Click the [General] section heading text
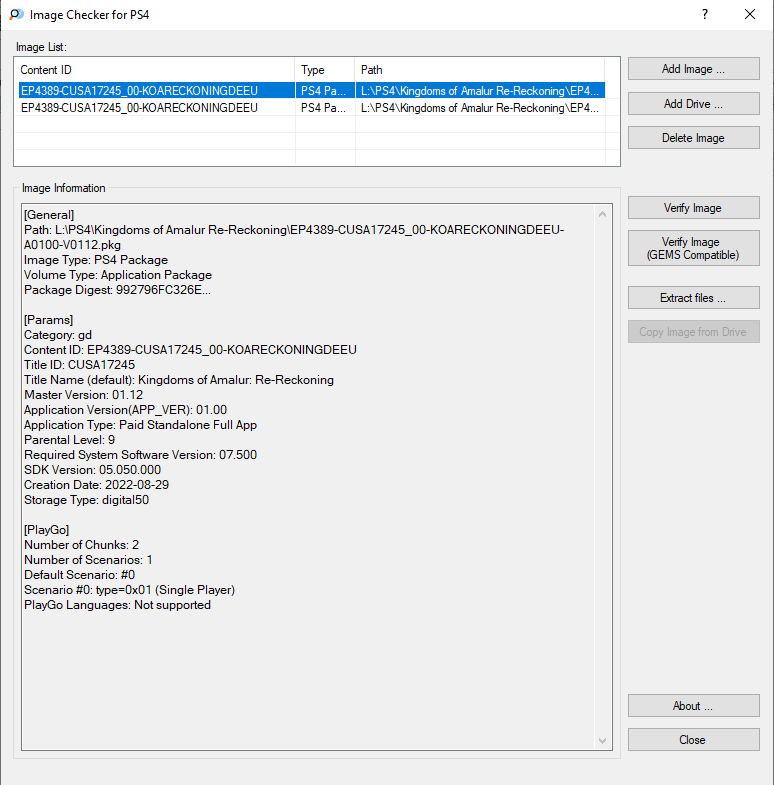 (49, 215)
